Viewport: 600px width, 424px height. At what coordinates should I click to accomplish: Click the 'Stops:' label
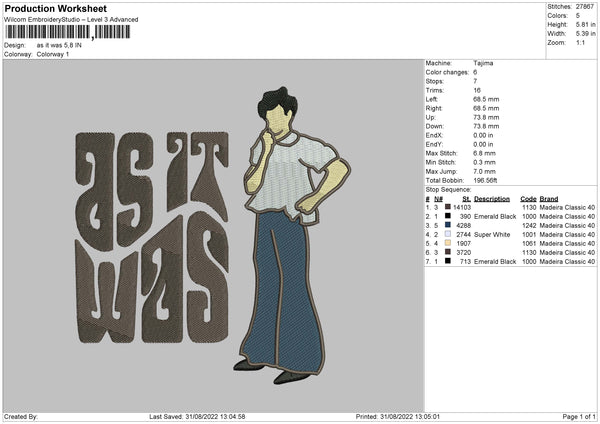[435, 81]
